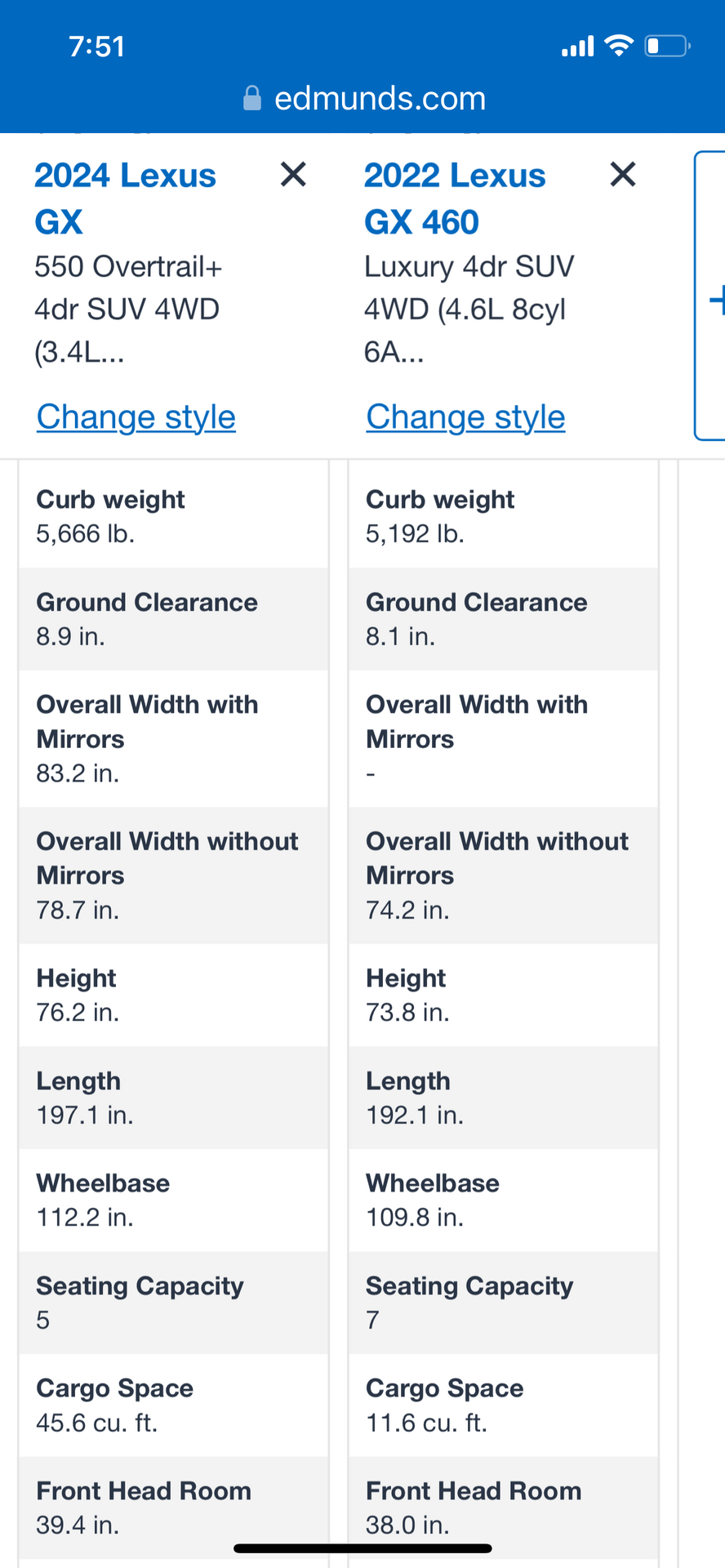The width and height of the screenshot is (725, 1568).
Task: Open Change style for 2022 GX 460
Action: pos(465,417)
